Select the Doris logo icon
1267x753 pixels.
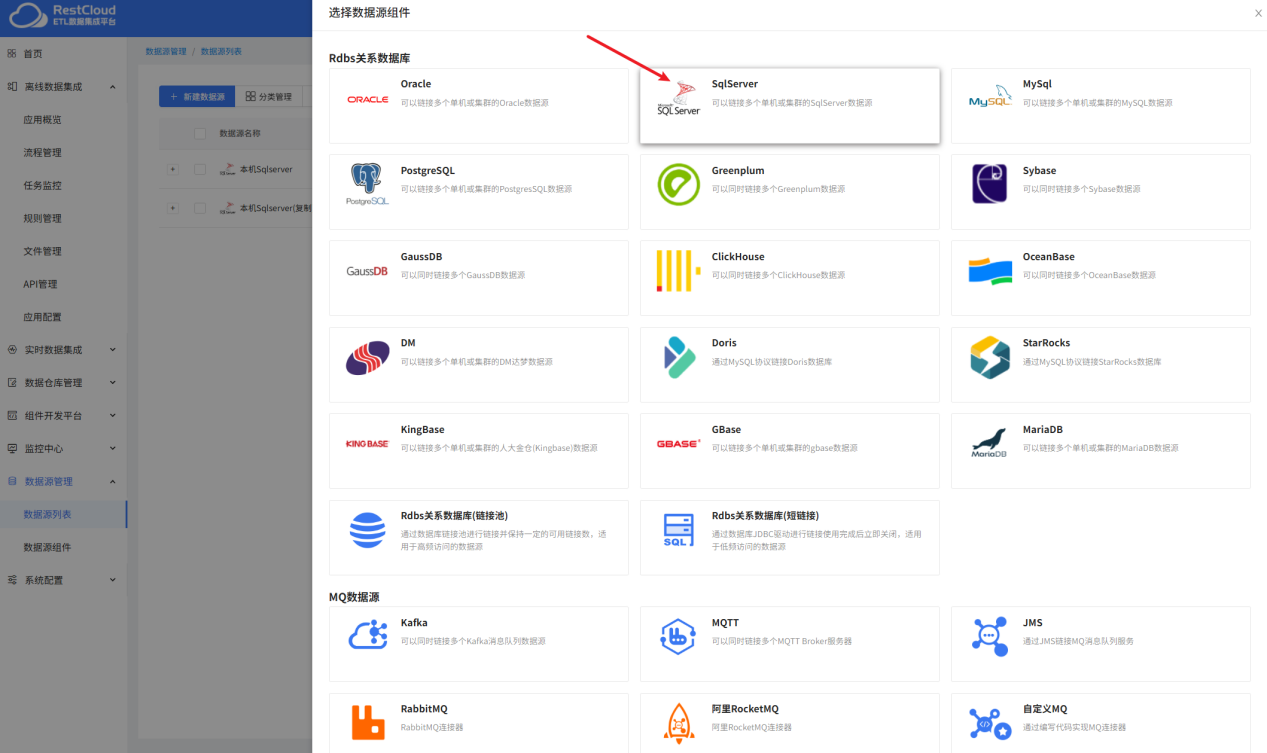679,357
